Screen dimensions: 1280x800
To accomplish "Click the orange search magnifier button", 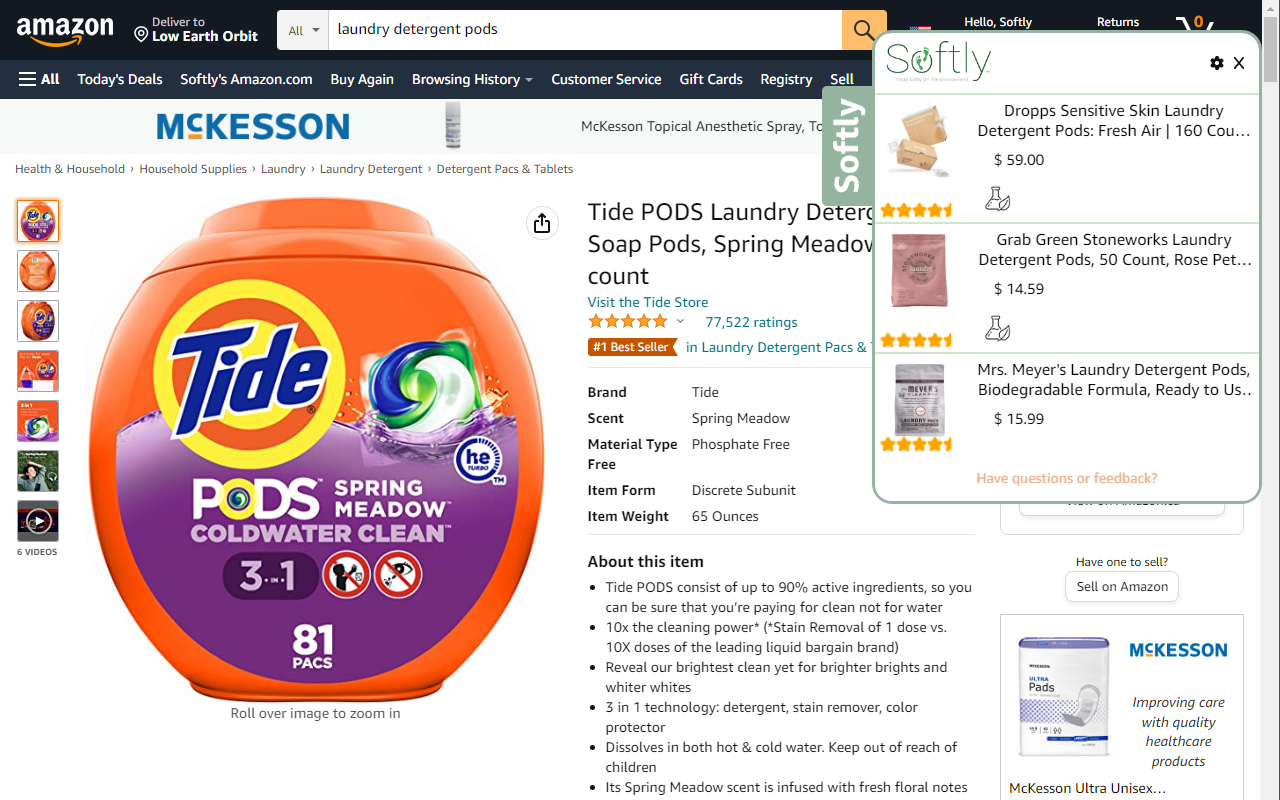I will [x=864, y=30].
